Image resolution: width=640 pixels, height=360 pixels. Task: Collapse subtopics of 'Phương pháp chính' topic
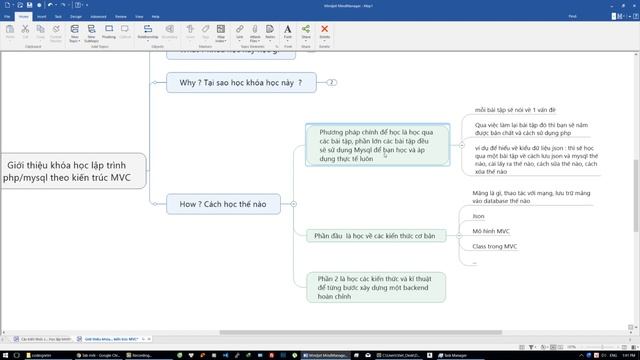pyautogui.click(x=462, y=145)
